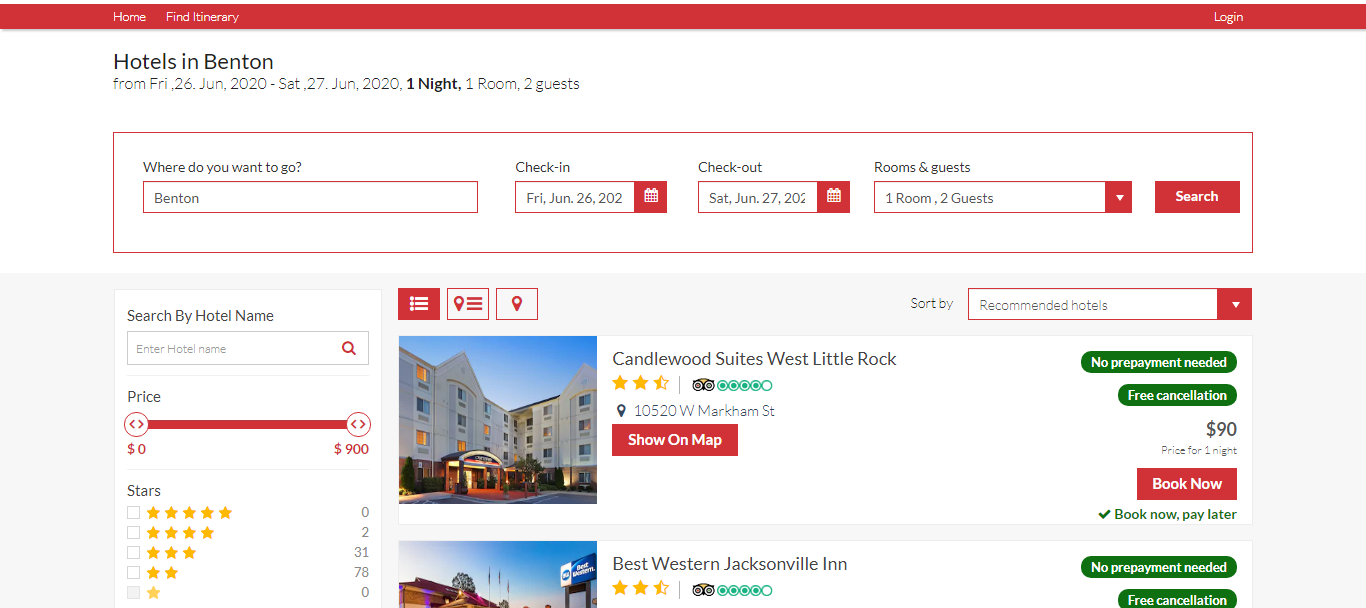Book Candlewood Suites West Little Rock now
Viewport: 1366px width, 608px height.
tap(1187, 484)
